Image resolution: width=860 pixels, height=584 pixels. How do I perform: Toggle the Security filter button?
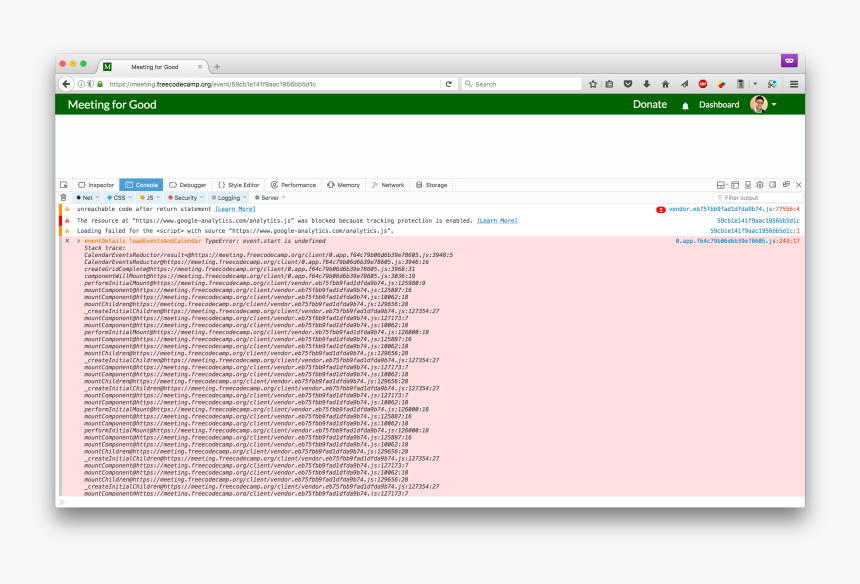pyautogui.click(x=183, y=197)
